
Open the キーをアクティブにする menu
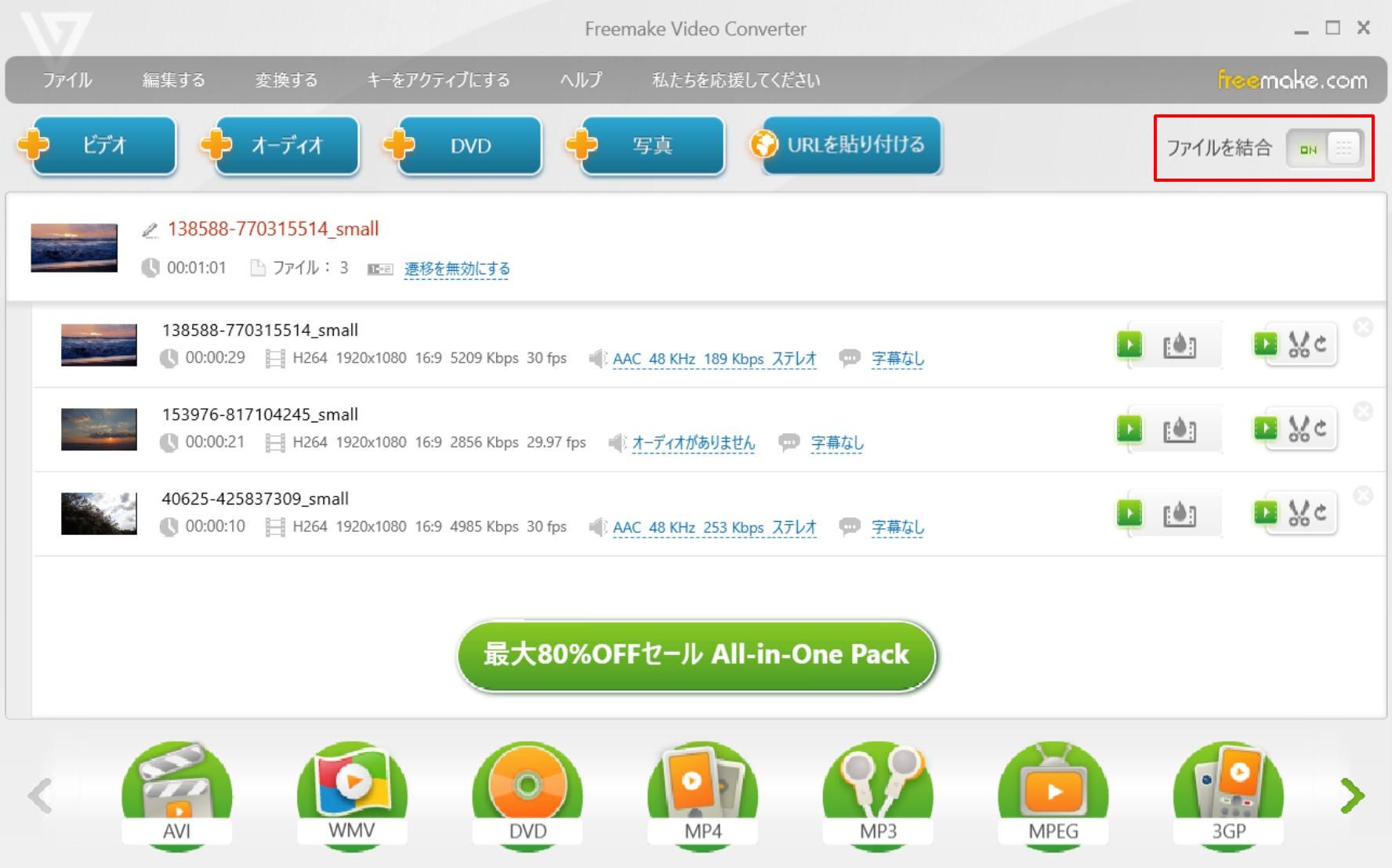(x=438, y=80)
